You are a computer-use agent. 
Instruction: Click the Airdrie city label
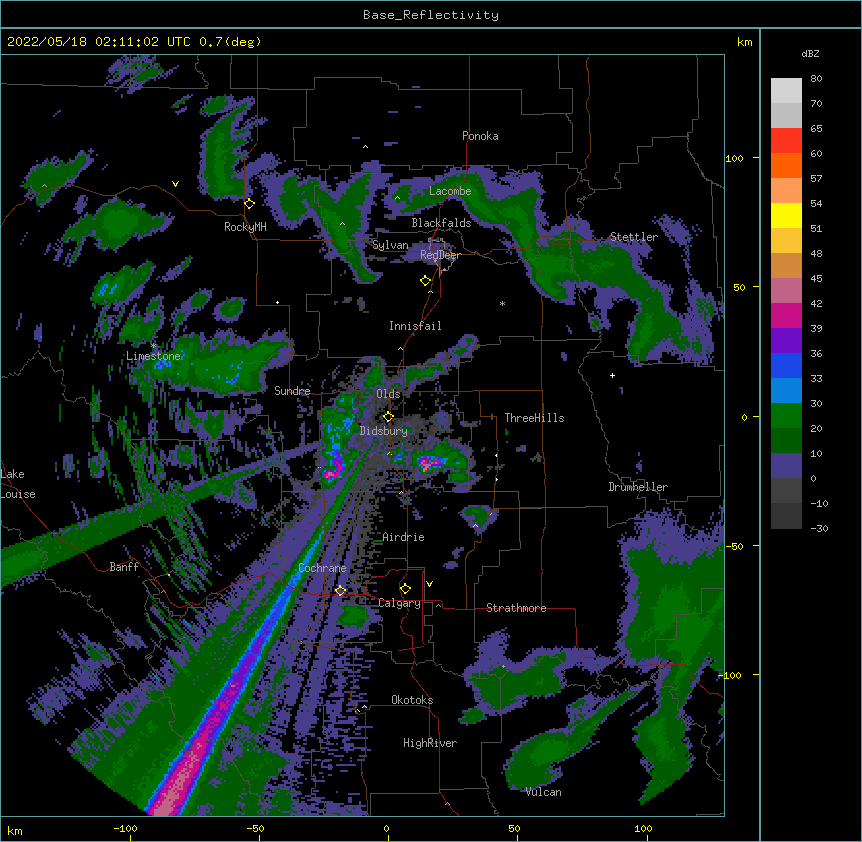(404, 537)
